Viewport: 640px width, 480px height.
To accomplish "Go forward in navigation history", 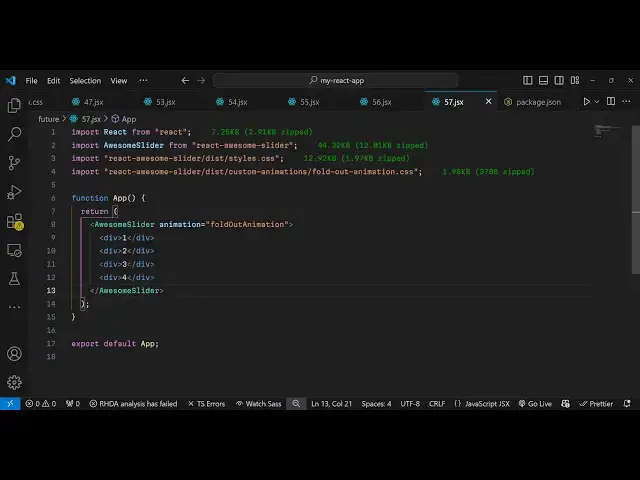I will [201, 80].
